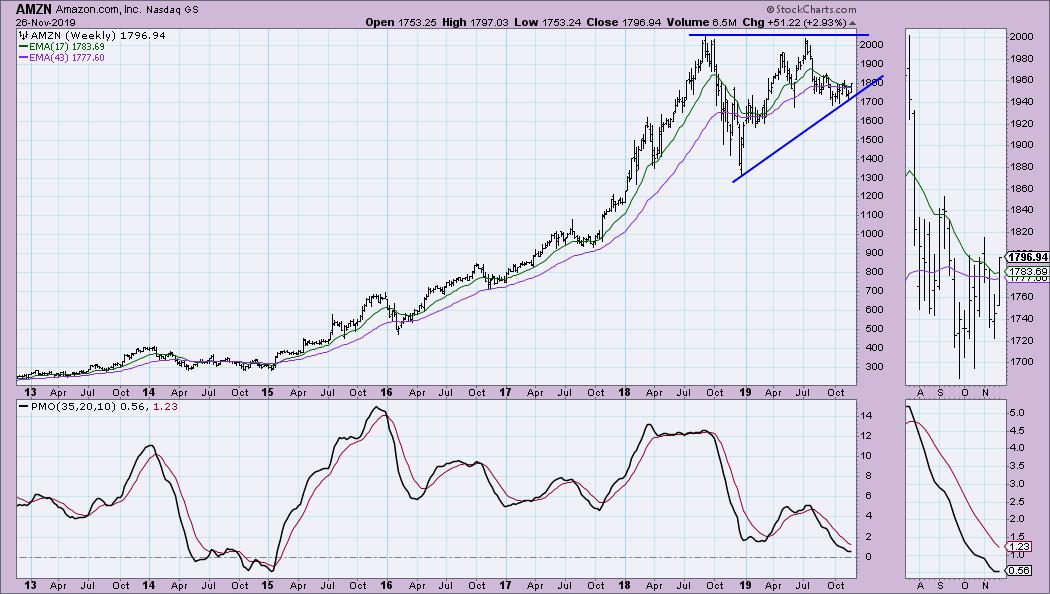
Task: Click the 5.0 level on PMO zoom axis
Action: 1017,413
